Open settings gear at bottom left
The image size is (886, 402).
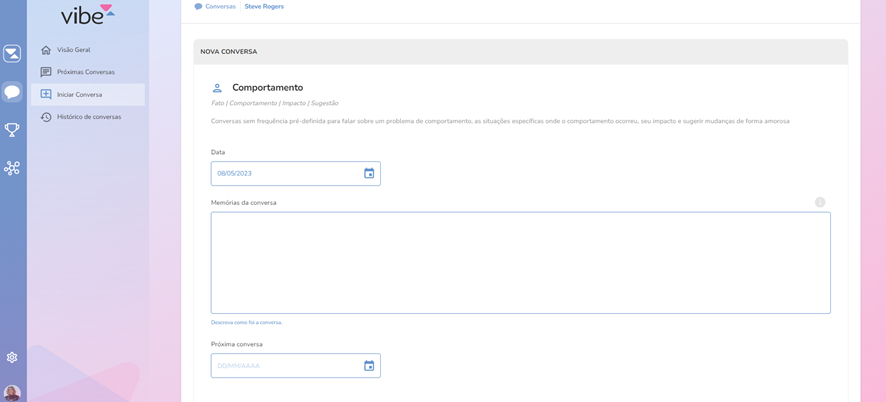click(x=12, y=357)
